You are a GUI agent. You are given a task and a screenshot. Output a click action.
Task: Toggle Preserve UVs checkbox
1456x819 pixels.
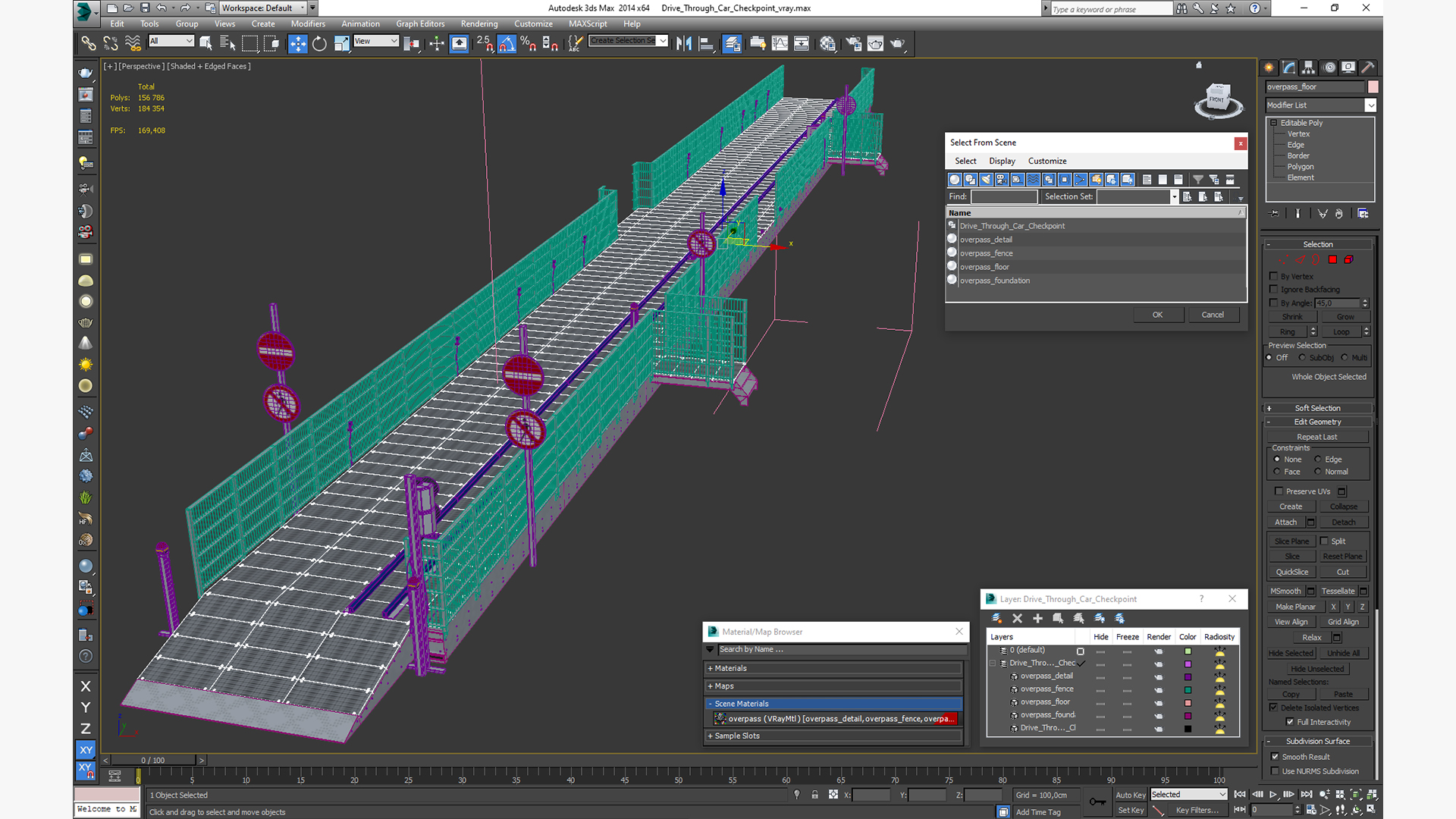pos(1279,491)
